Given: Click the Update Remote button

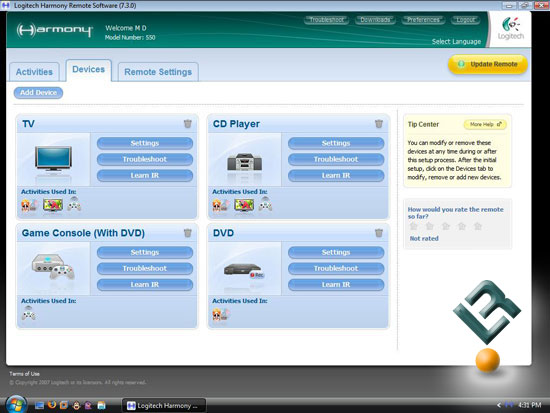Looking at the screenshot, I should (x=488, y=64).
